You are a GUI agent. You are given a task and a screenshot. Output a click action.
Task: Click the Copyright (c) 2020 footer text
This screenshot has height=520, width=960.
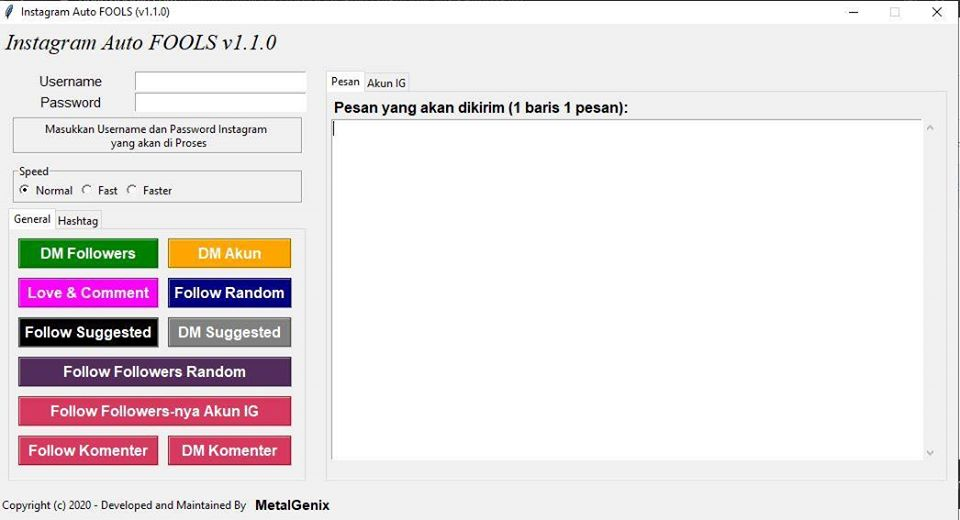[124, 505]
